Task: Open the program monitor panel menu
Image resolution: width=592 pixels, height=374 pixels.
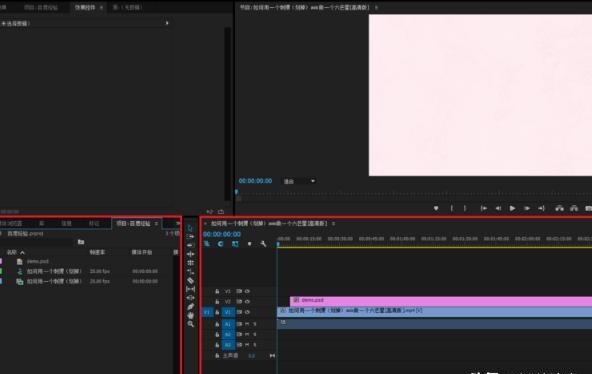Action: (x=376, y=7)
